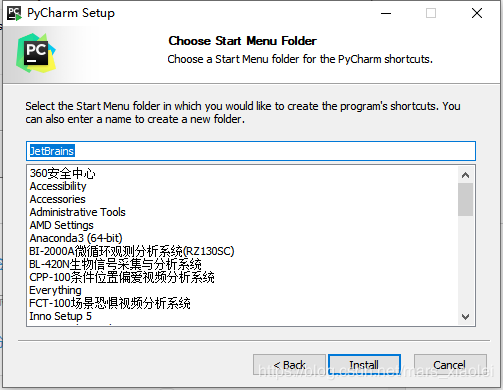Click the PyCharm title bar icon

[x=14, y=13]
